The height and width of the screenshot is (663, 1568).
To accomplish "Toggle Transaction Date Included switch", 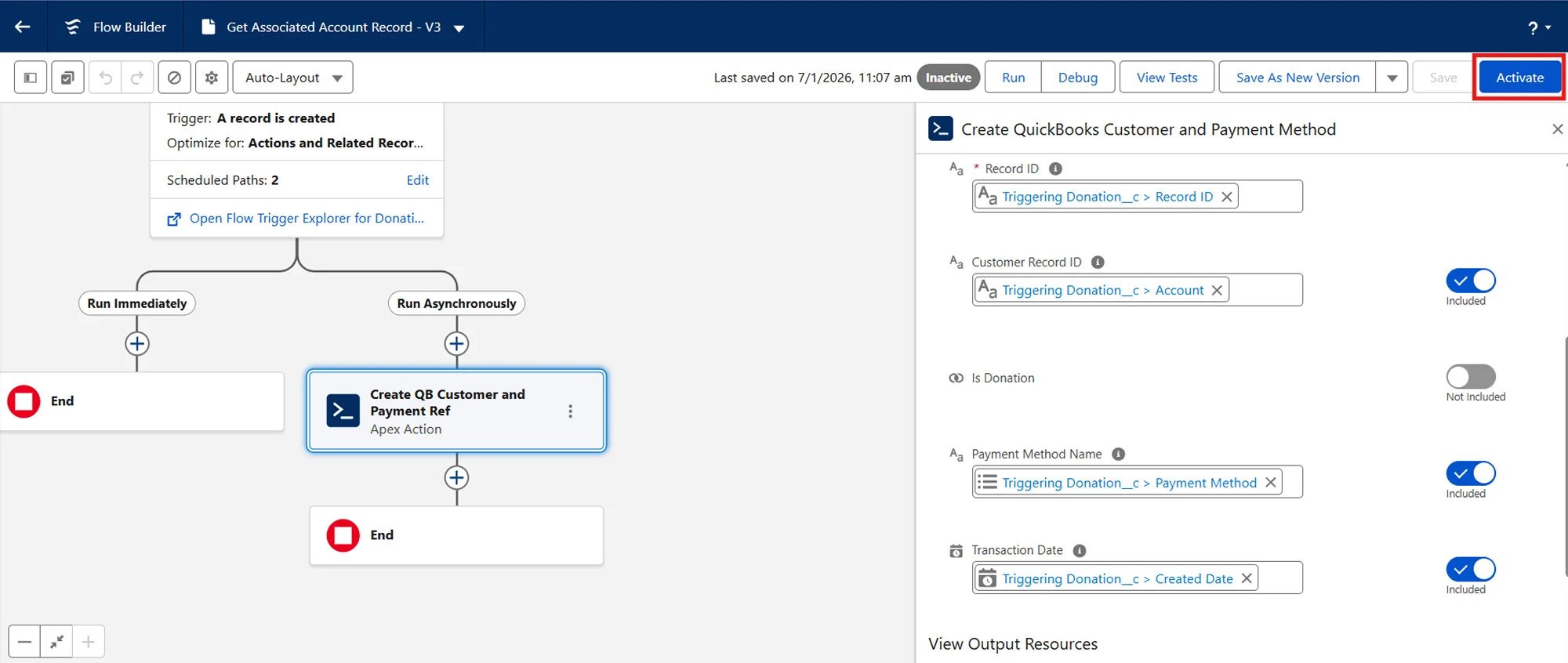I will (x=1471, y=569).
